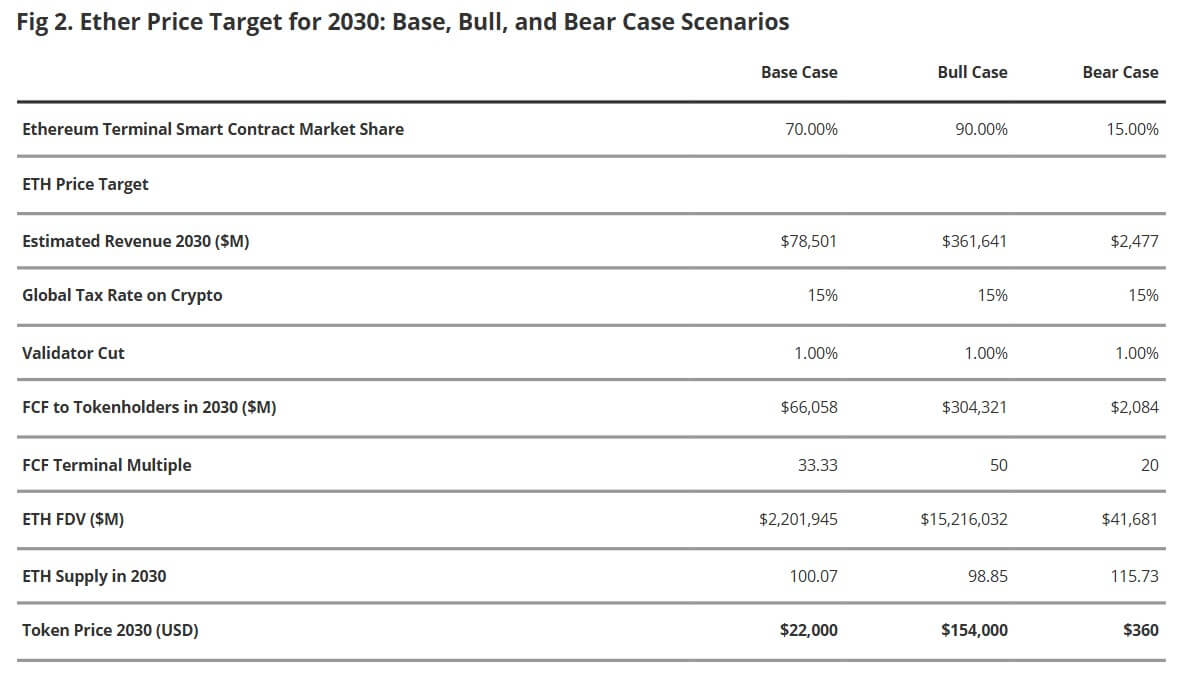Screen dimensions: 1185x678
Task: Select the Bull Case column header
Action: point(972,72)
